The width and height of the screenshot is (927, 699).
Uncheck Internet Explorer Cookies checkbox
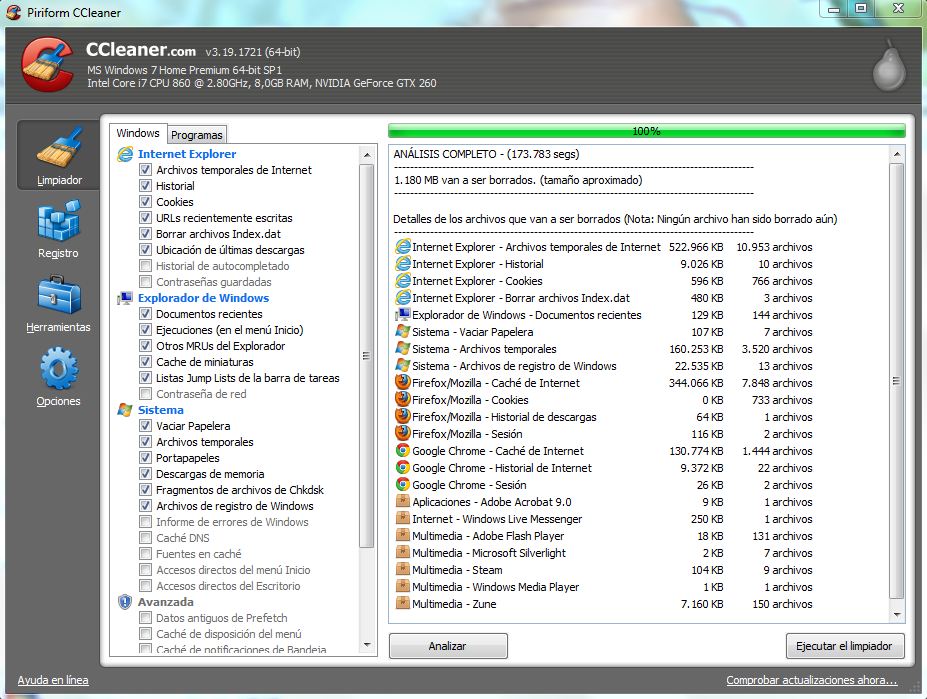145,202
